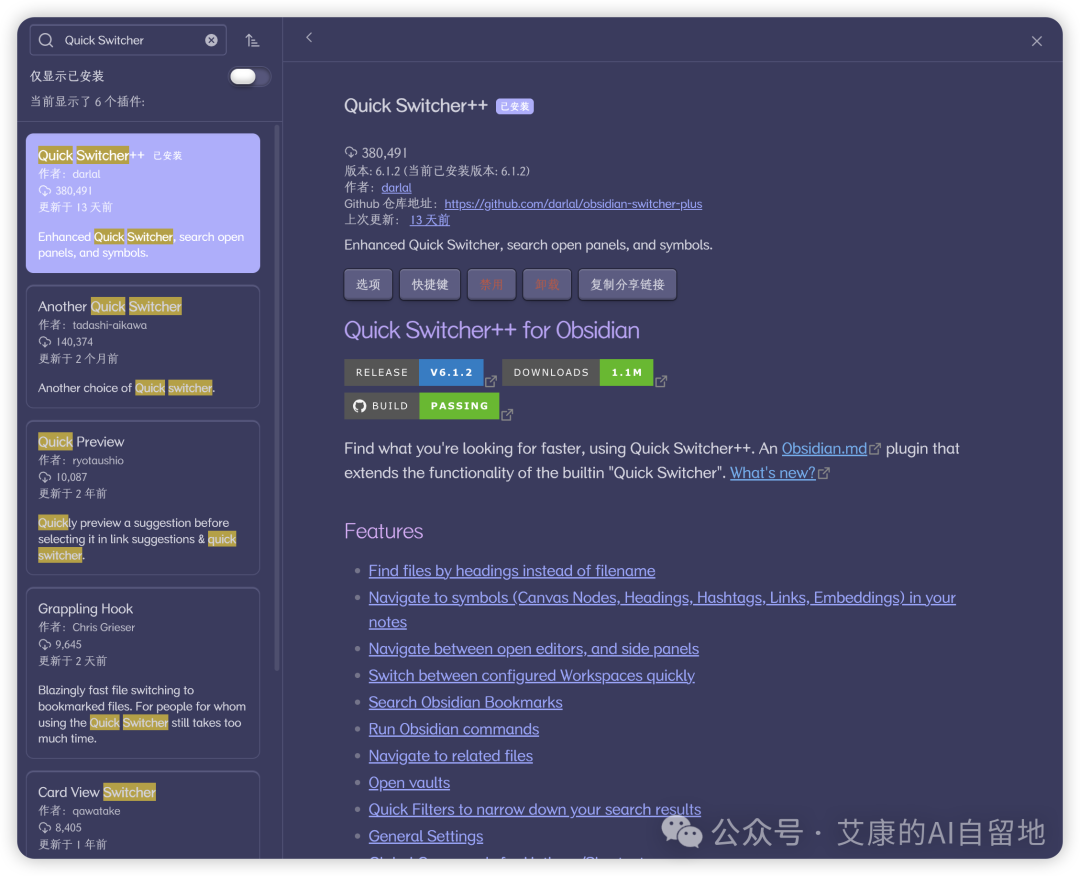1080x876 pixels.
Task: Click the search magnifier icon
Action: coord(46,40)
